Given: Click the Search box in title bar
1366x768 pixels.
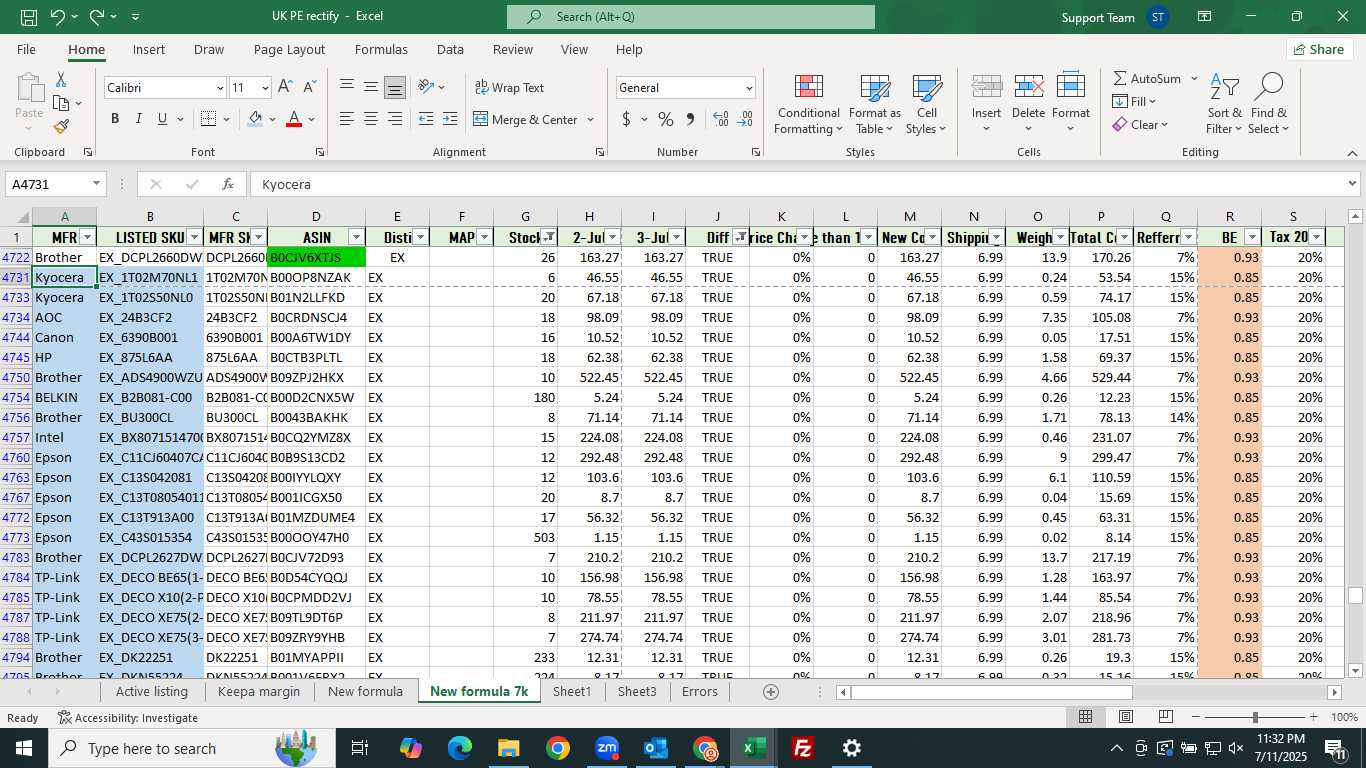Looking at the screenshot, I should pyautogui.click(x=690, y=17).
